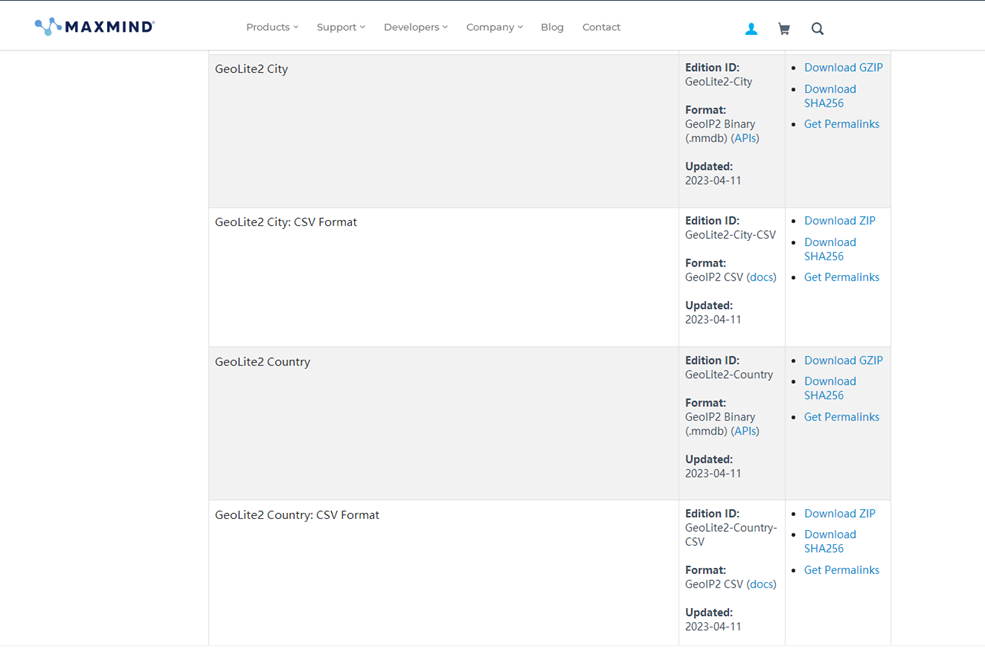
Task: Open the user account icon
Action: click(751, 29)
